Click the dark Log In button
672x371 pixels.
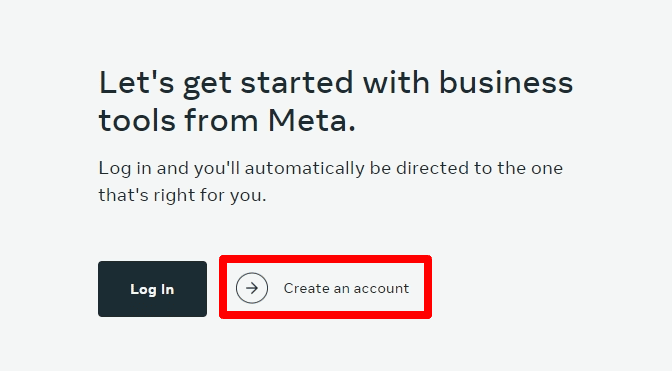(x=153, y=289)
